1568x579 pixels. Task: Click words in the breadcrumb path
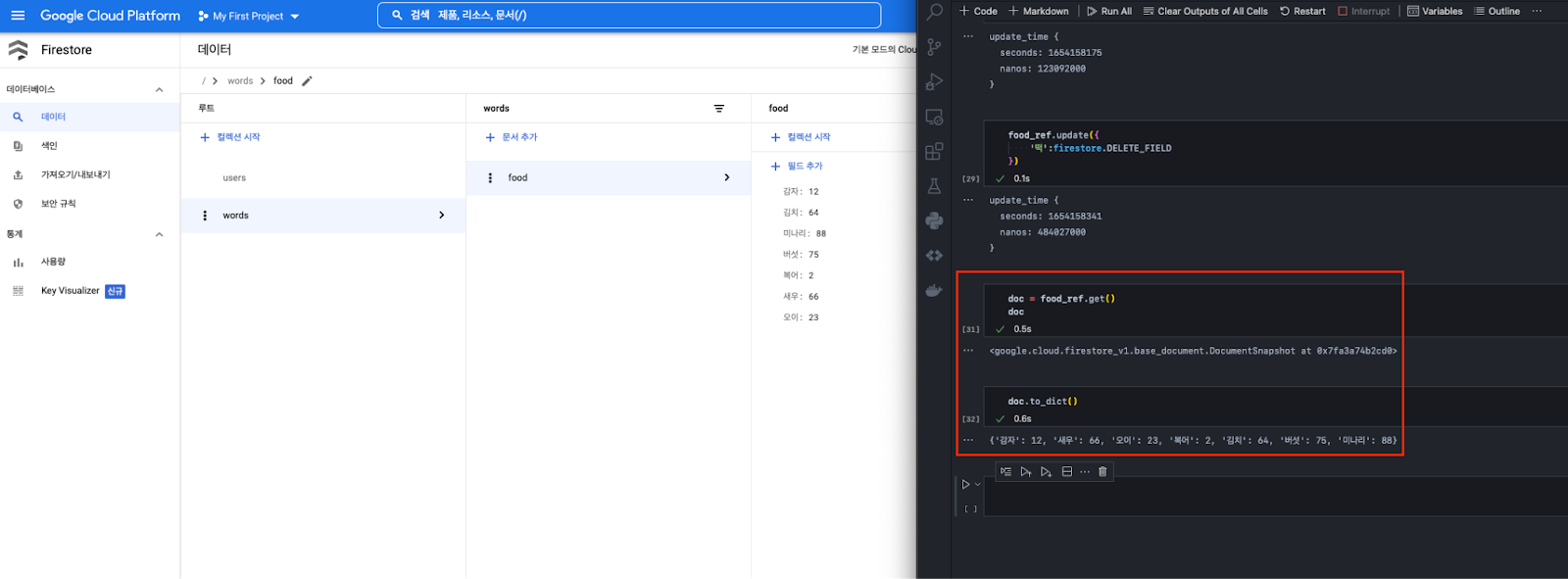[x=240, y=81]
